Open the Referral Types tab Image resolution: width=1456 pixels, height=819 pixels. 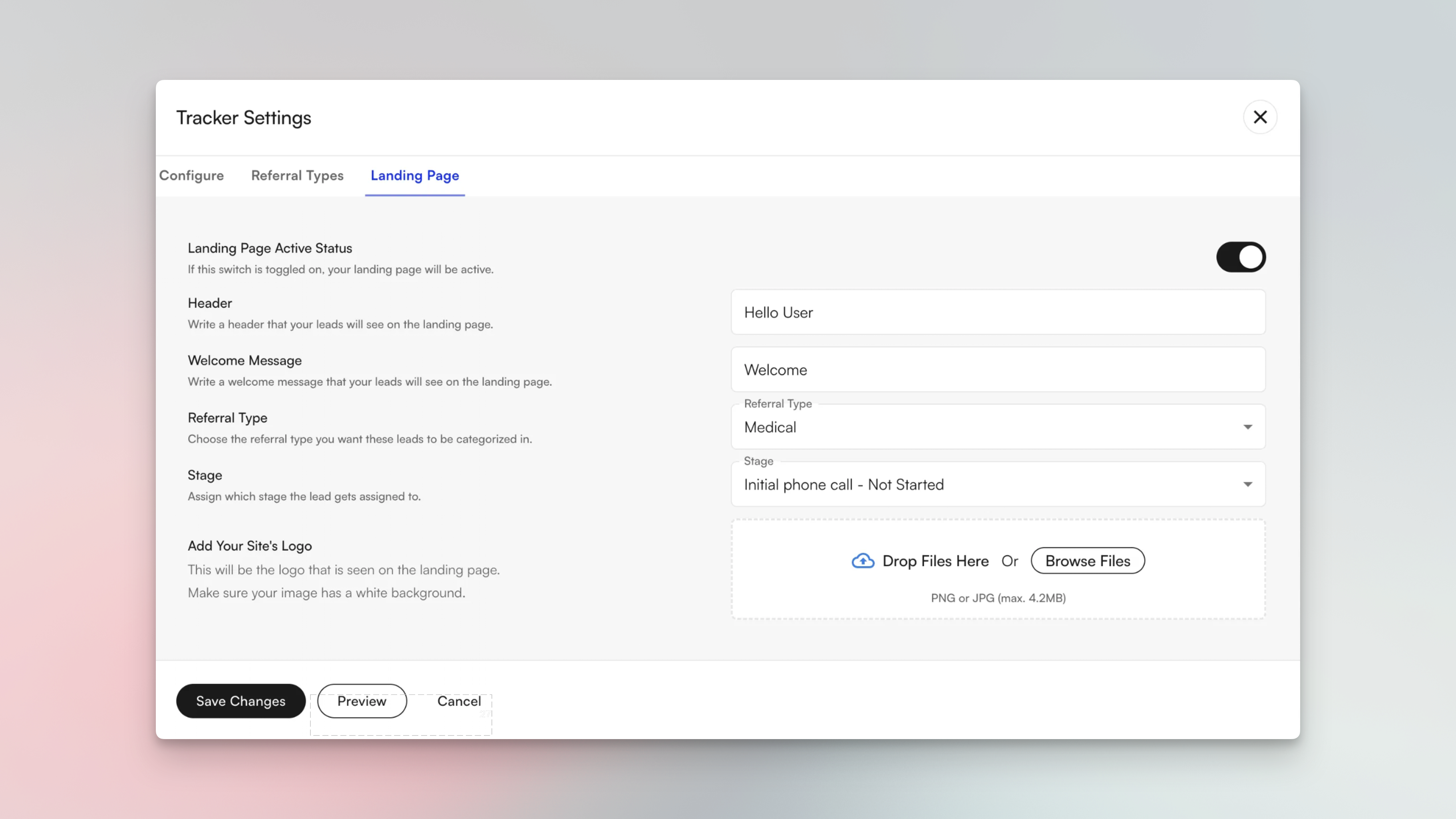tap(297, 176)
